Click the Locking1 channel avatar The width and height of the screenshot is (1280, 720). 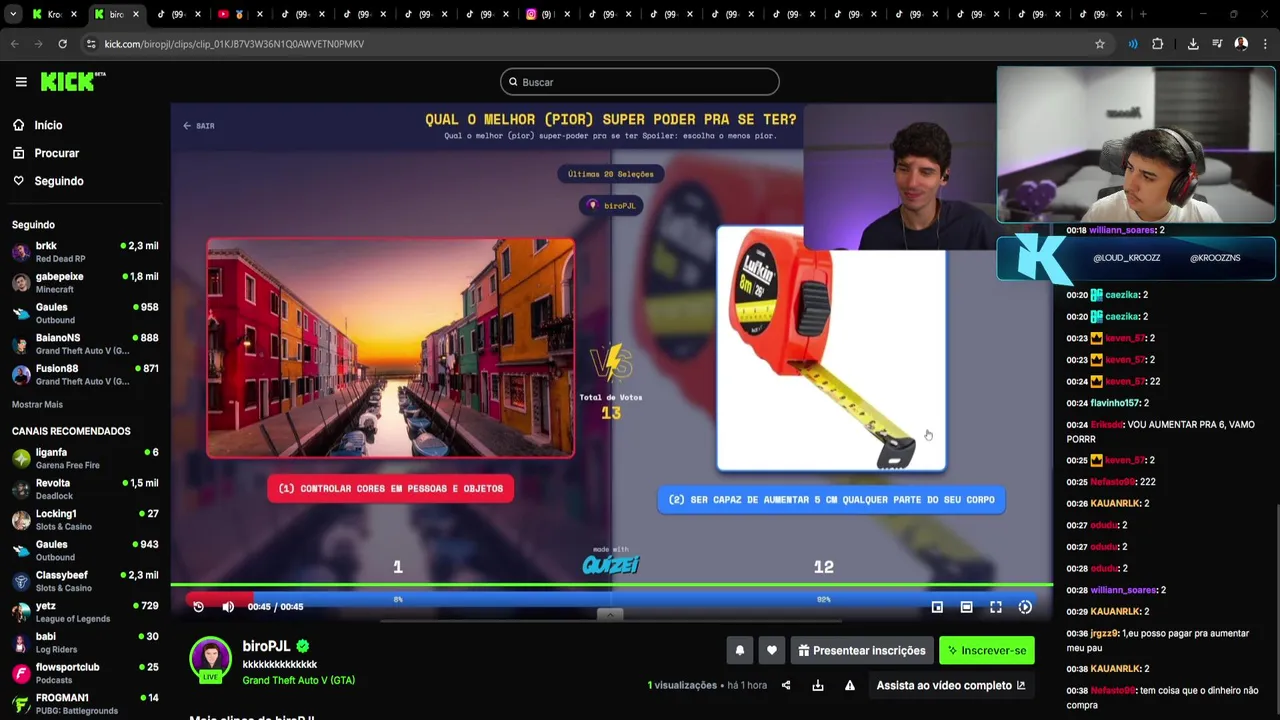pyautogui.click(x=21, y=520)
